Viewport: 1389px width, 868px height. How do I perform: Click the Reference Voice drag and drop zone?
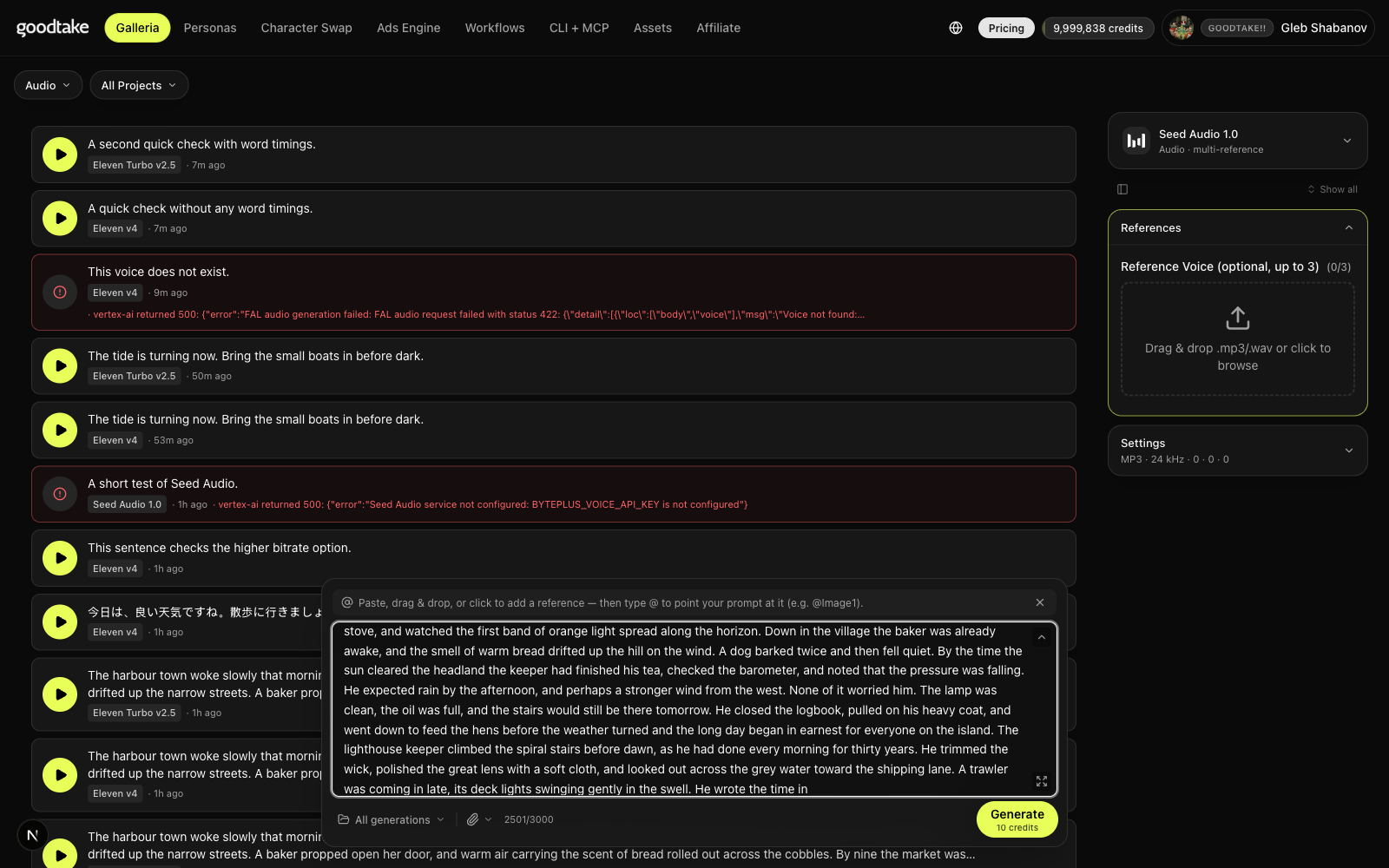point(1238,339)
